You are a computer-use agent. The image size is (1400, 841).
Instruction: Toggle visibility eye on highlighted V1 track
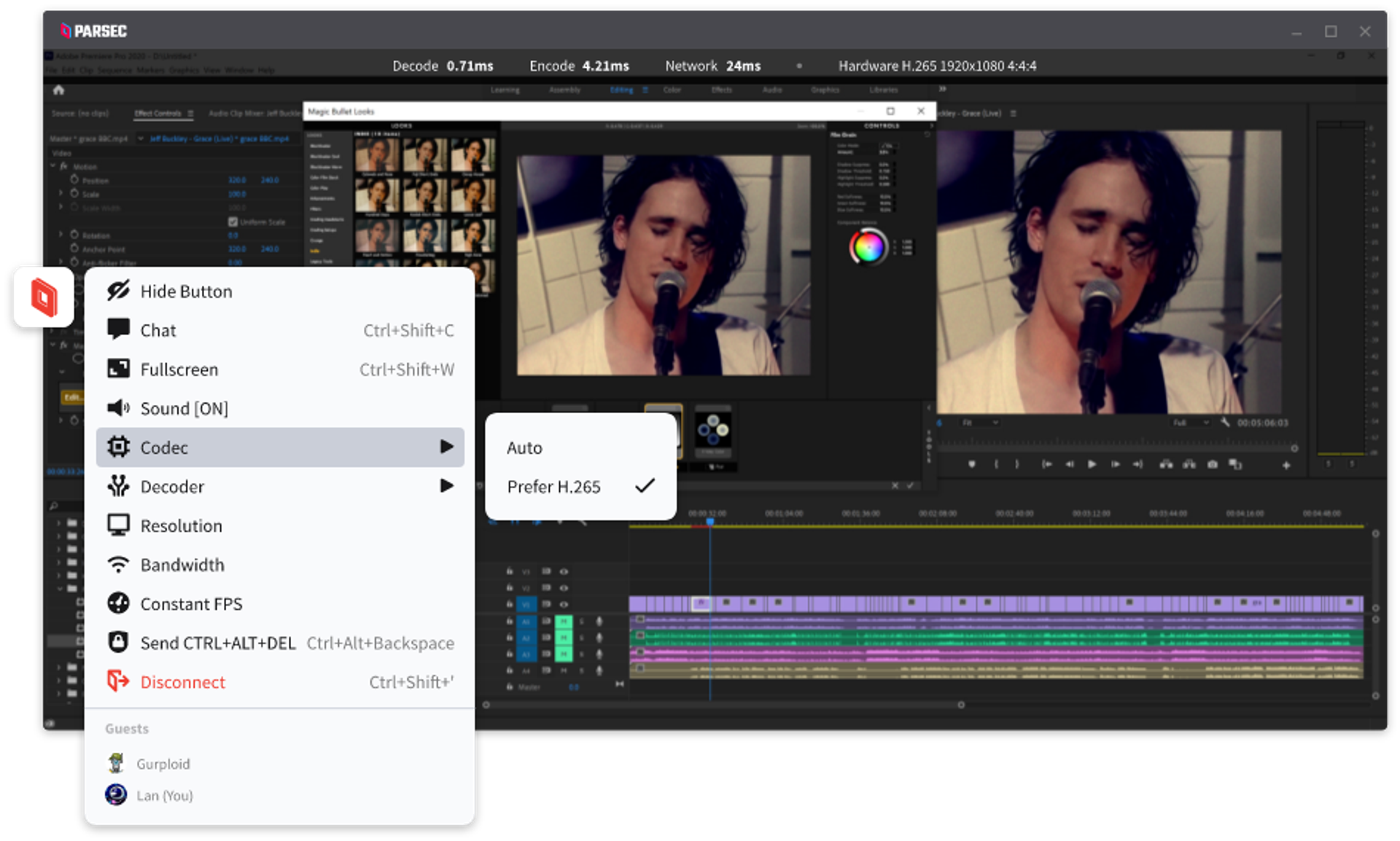(564, 604)
